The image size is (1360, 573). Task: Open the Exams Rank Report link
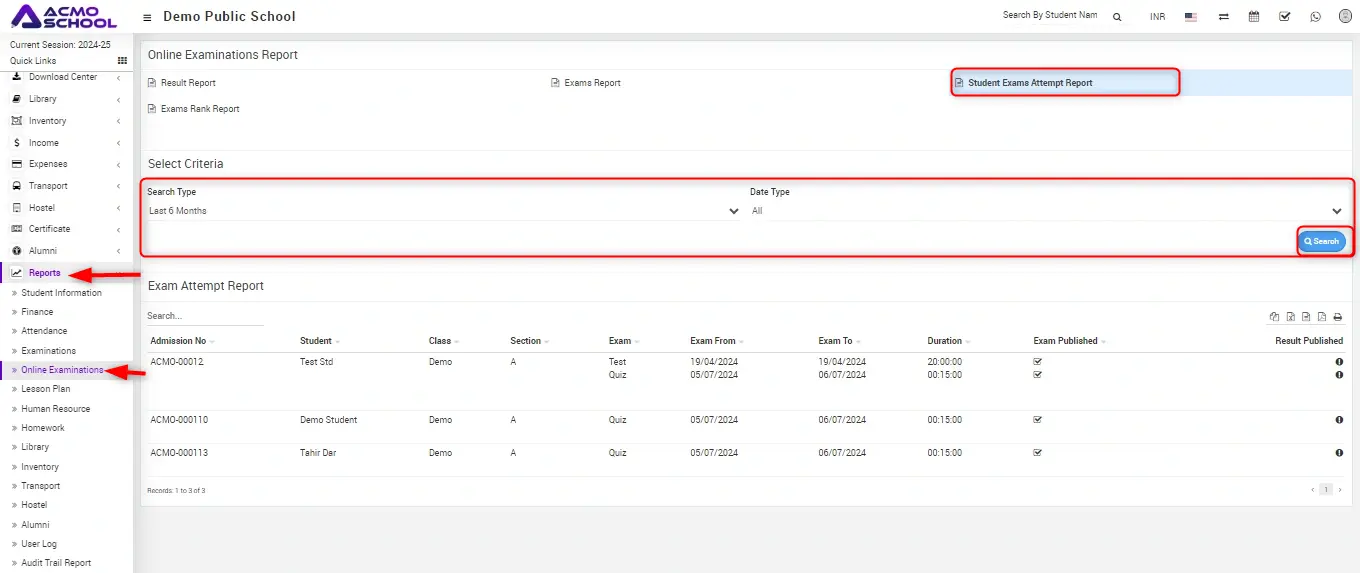pyautogui.click(x=200, y=109)
